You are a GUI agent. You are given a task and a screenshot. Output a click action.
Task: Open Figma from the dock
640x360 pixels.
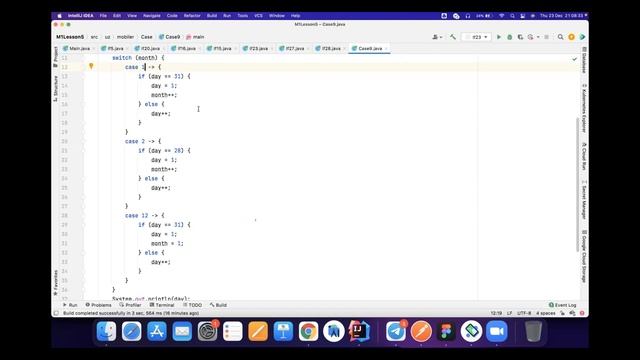(x=446, y=331)
